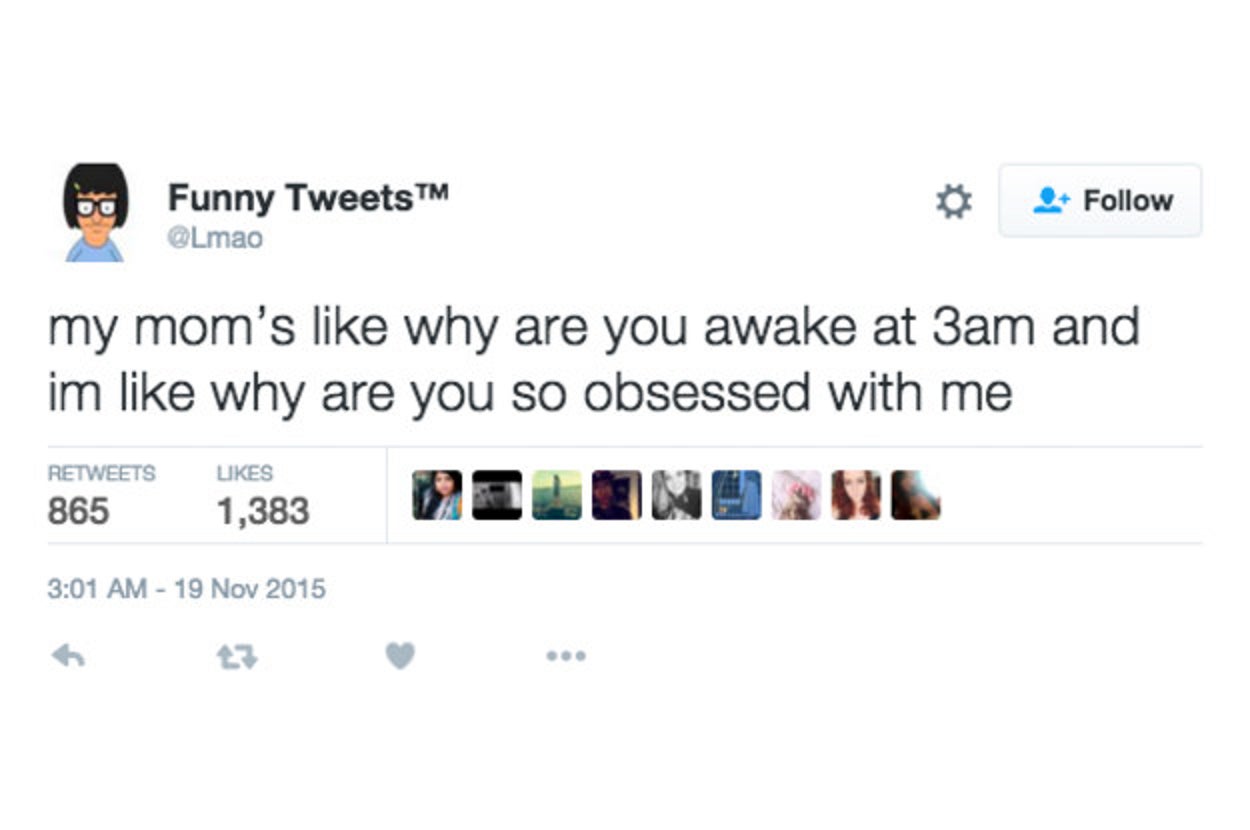Open the three-dot more options icon
The height and width of the screenshot is (830, 1250).
[566, 656]
